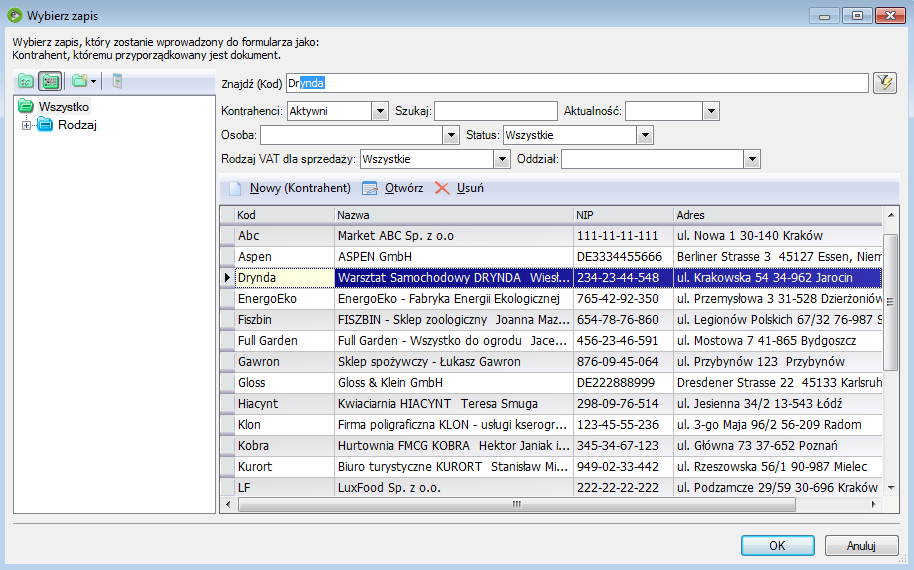
Task: Select the Hiacynt row code
Action: coord(284,403)
